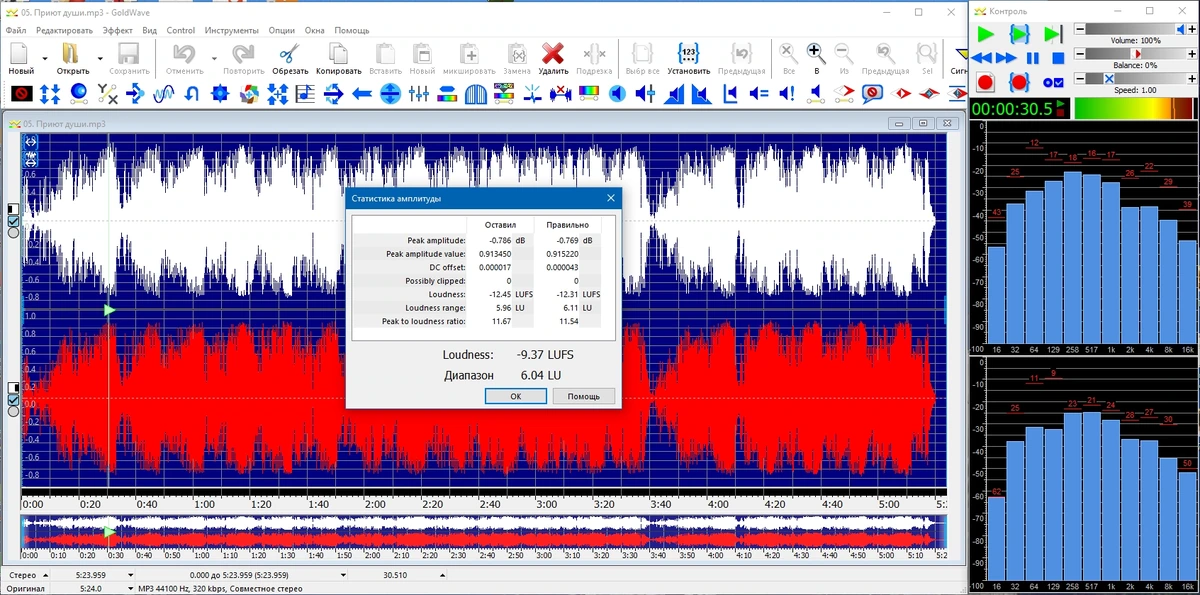Zoom in with the magnifier 'В' icon
This screenshot has height=595, width=1200.
click(816, 52)
